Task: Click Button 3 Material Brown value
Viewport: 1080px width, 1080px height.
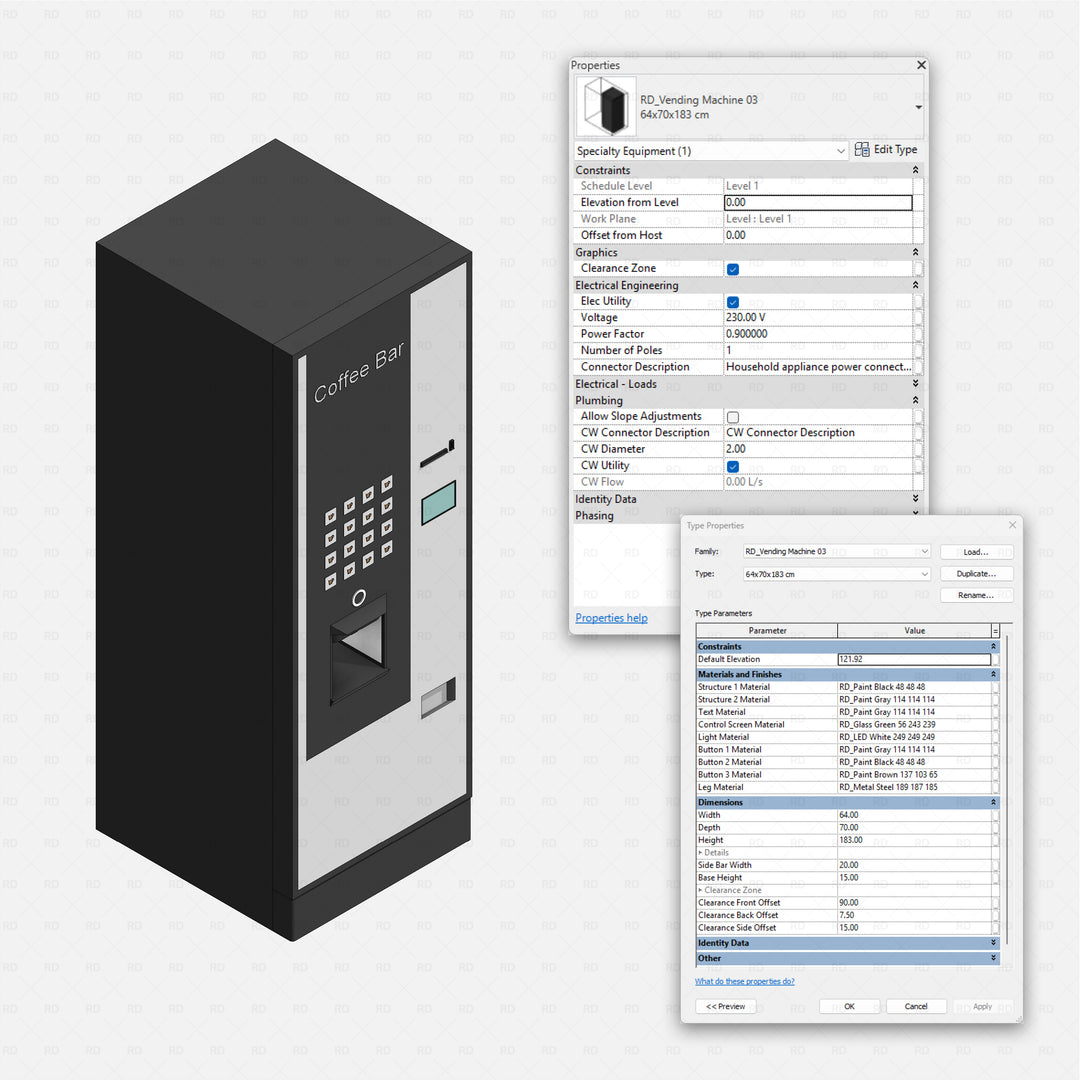Action: [x=914, y=774]
